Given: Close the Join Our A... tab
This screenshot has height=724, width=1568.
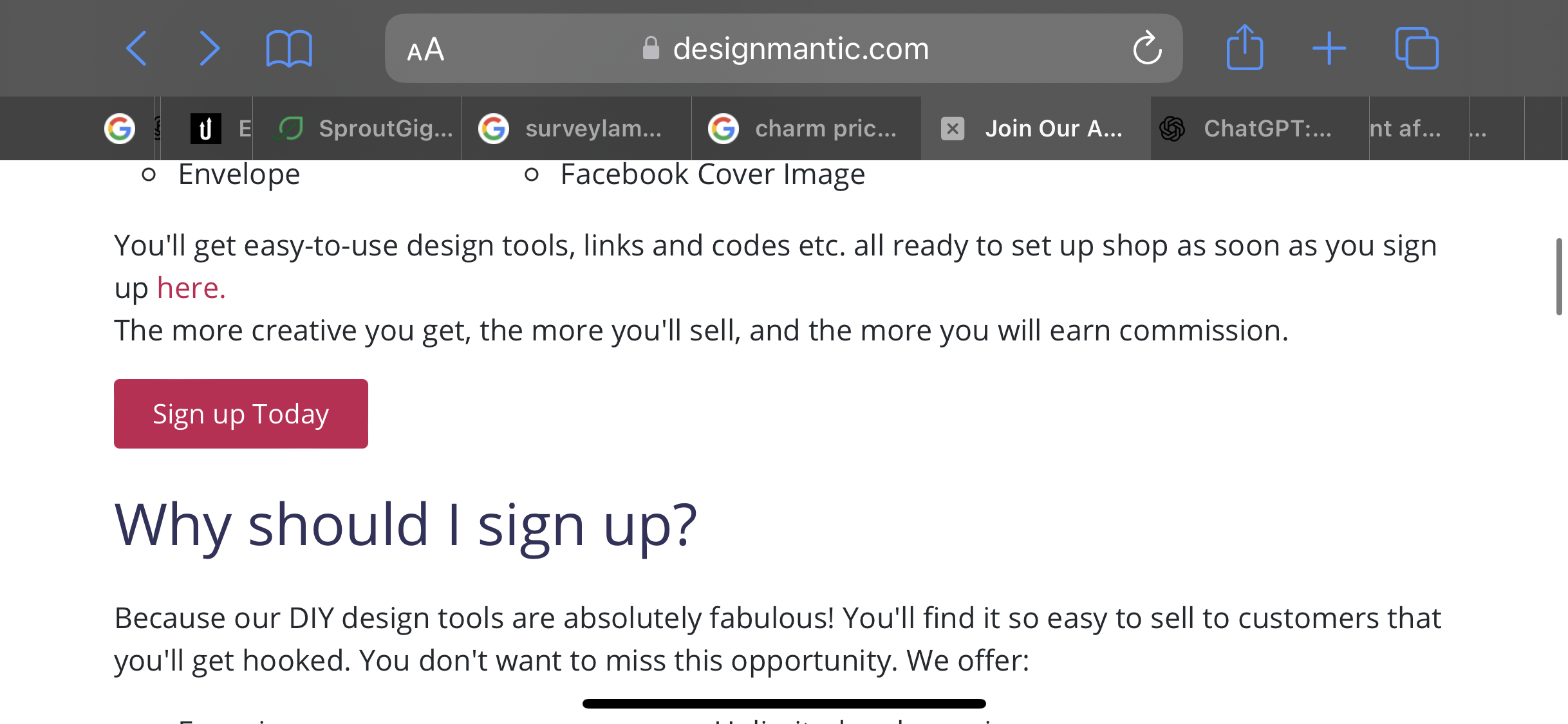Looking at the screenshot, I should click(953, 129).
